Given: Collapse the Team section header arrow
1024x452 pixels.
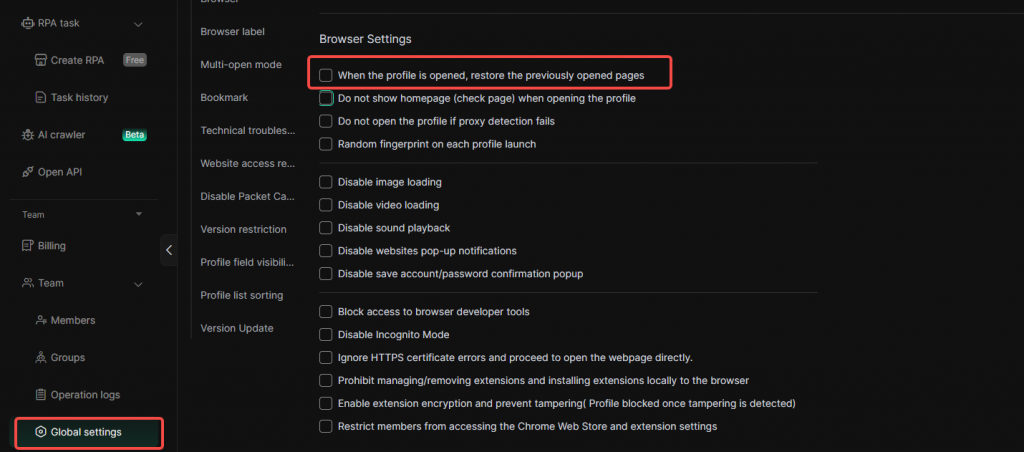Looking at the screenshot, I should tap(139, 214).
